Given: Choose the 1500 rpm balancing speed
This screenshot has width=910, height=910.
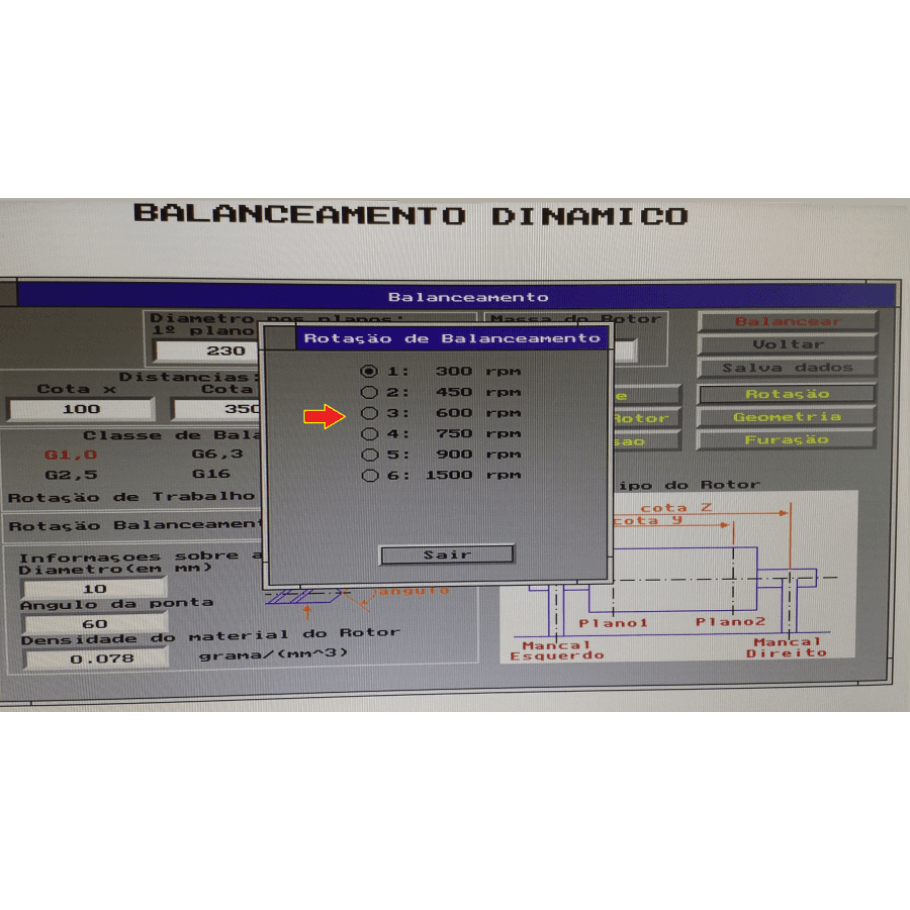Looking at the screenshot, I should click(x=369, y=476).
